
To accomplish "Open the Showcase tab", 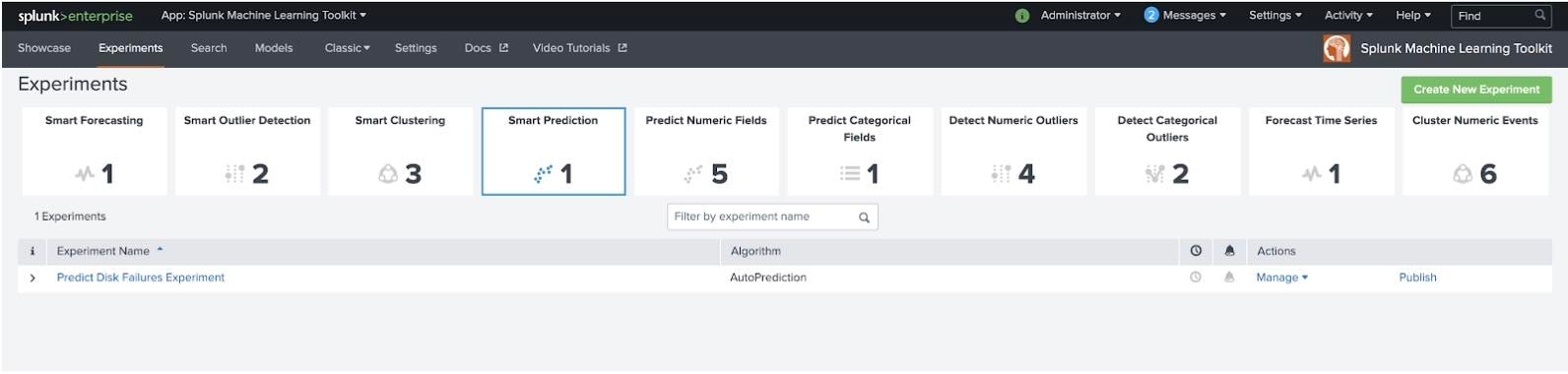I will 44,48.
